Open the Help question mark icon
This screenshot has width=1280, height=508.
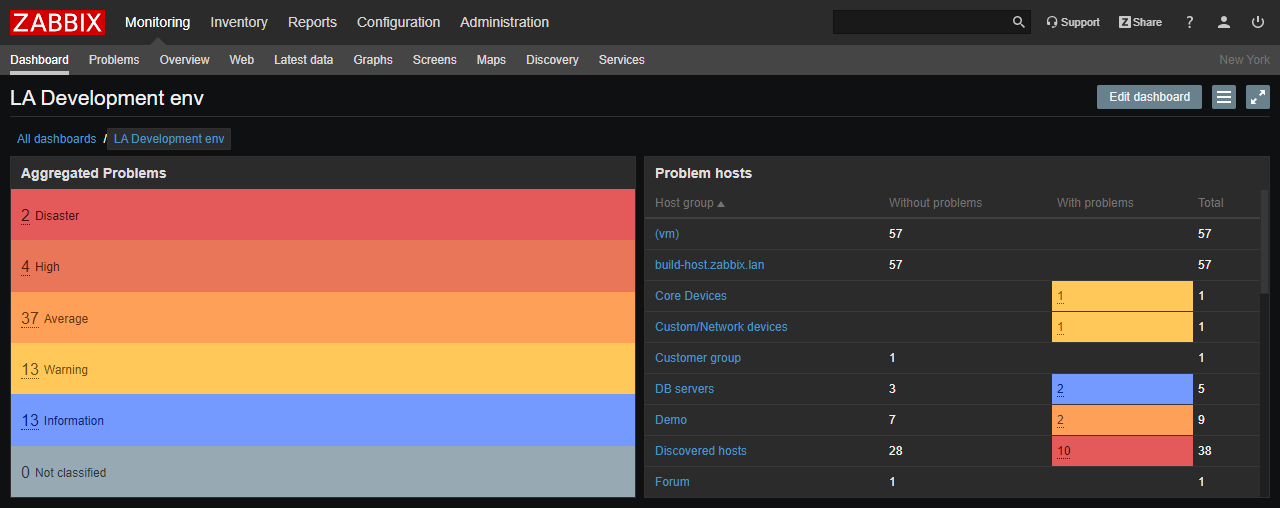pyautogui.click(x=1190, y=22)
